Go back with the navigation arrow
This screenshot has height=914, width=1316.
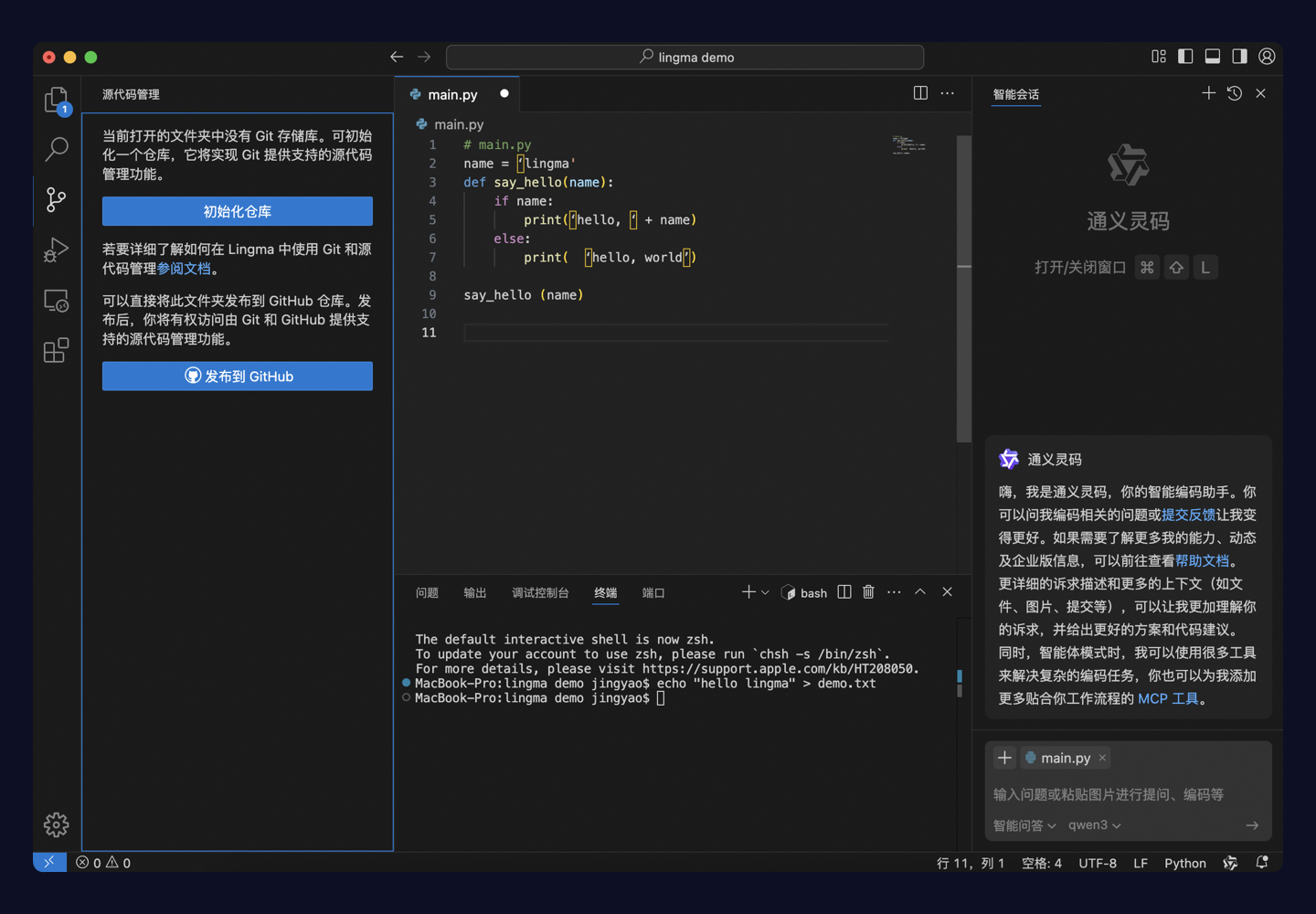[397, 57]
